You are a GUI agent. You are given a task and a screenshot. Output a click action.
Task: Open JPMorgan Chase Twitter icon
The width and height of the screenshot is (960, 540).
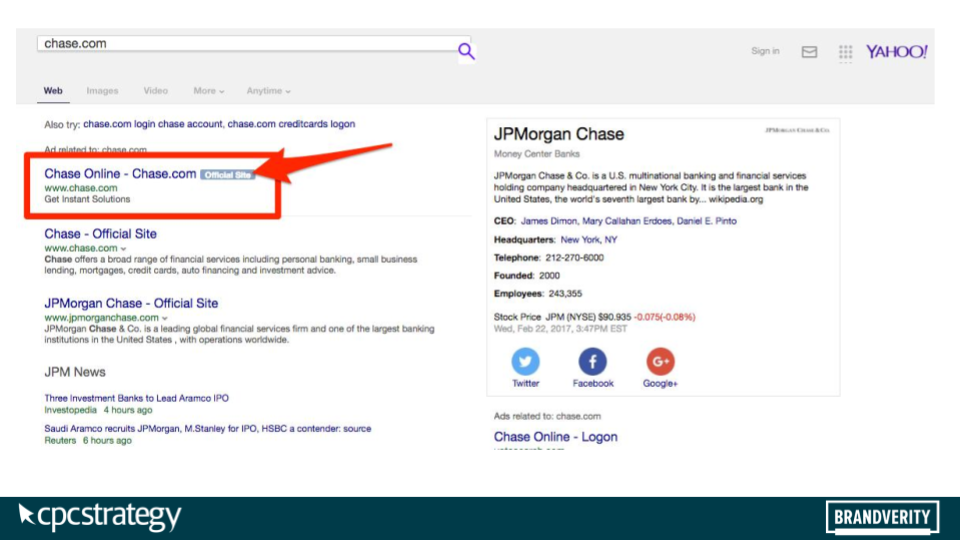[x=525, y=361]
